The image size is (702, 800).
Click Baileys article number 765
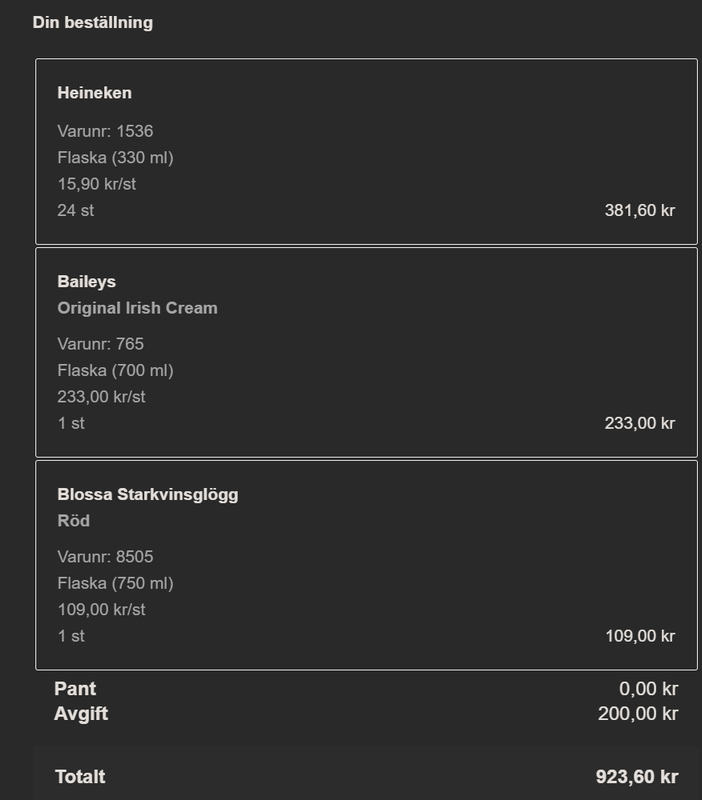(101, 344)
